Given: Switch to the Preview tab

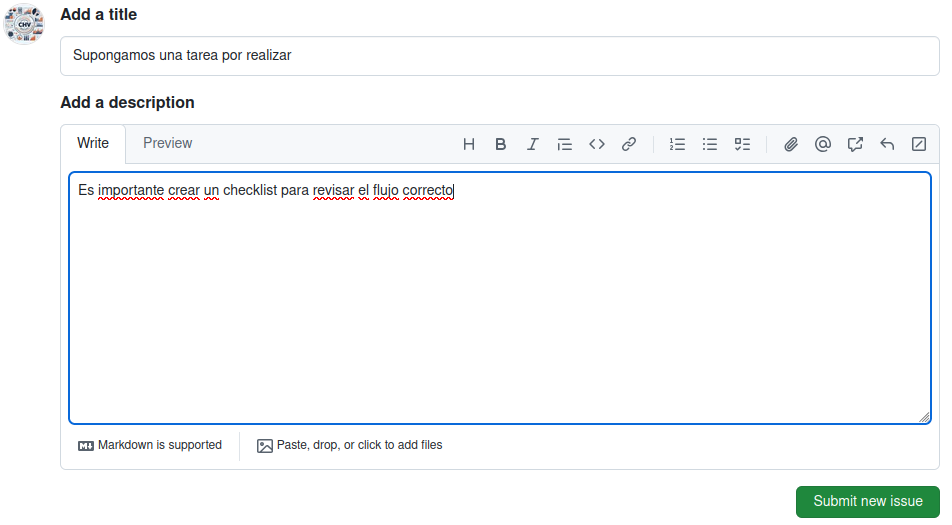Looking at the screenshot, I should 168,143.
